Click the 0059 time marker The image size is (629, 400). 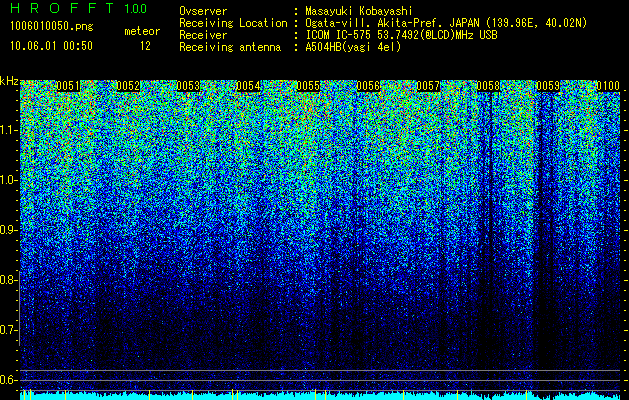(548, 86)
